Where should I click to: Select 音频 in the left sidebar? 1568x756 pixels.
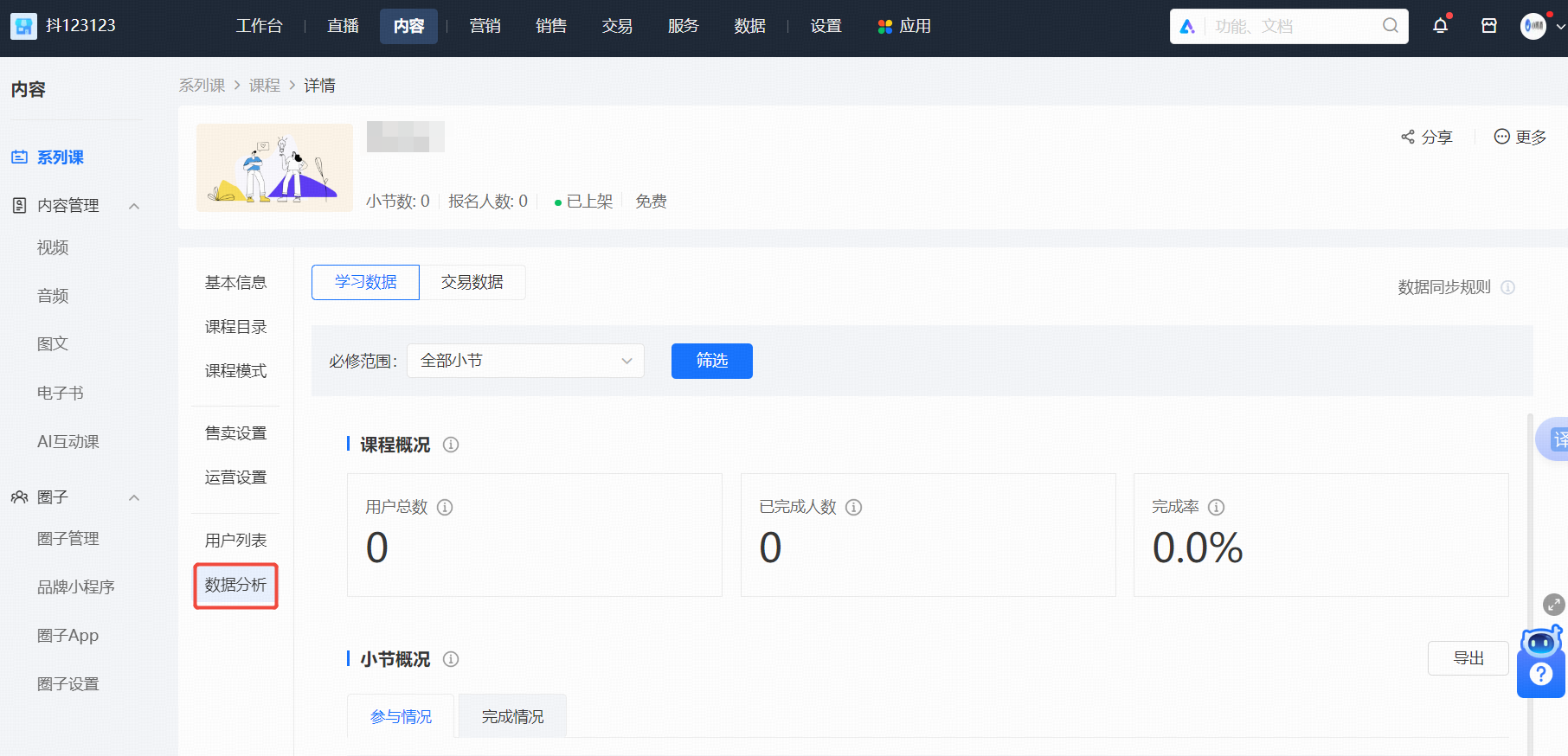pos(53,296)
